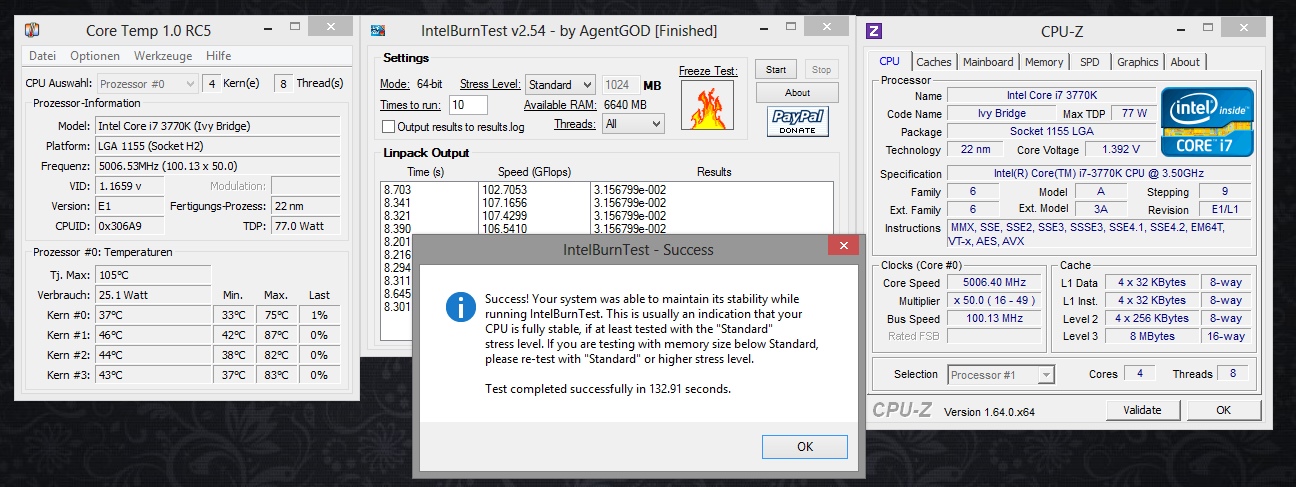This screenshot has width=1296, height=487.
Task: Click Kern #0 temperature 37°C
Action: click(x=153, y=315)
